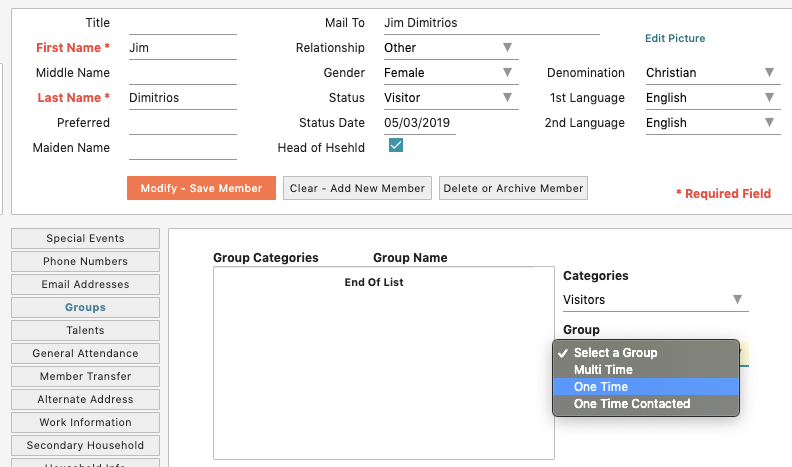Open the Relationship dropdown showing Other
Viewport: 792px width, 467px height.
tap(451, 47)
